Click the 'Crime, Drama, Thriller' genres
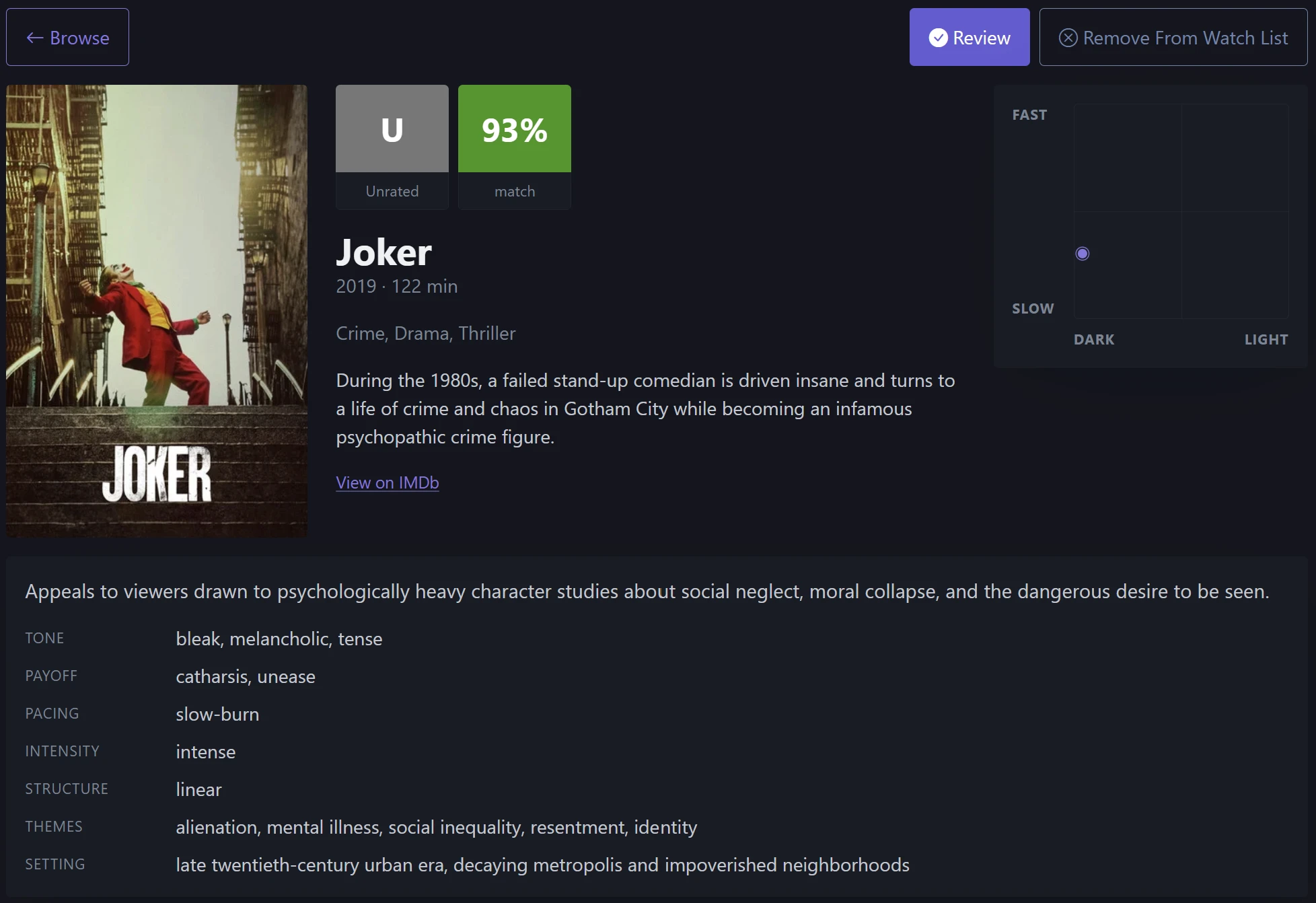Viewport: 1316px width, 903px height. tap(426, 333)
